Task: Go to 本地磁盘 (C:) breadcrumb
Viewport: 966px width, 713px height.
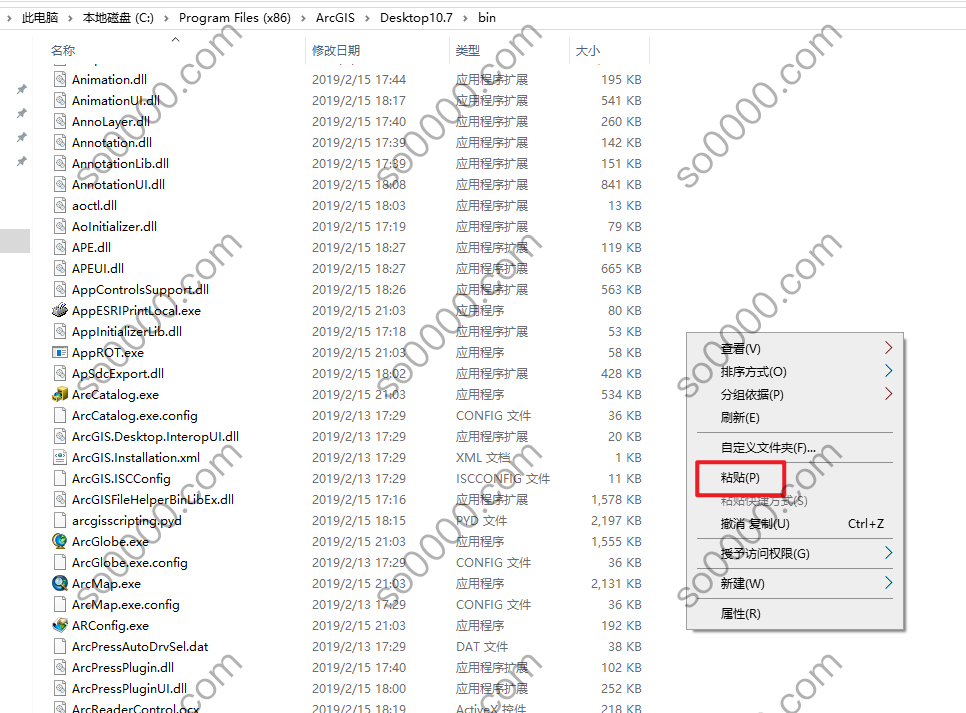Action: (x=118, y=18)
